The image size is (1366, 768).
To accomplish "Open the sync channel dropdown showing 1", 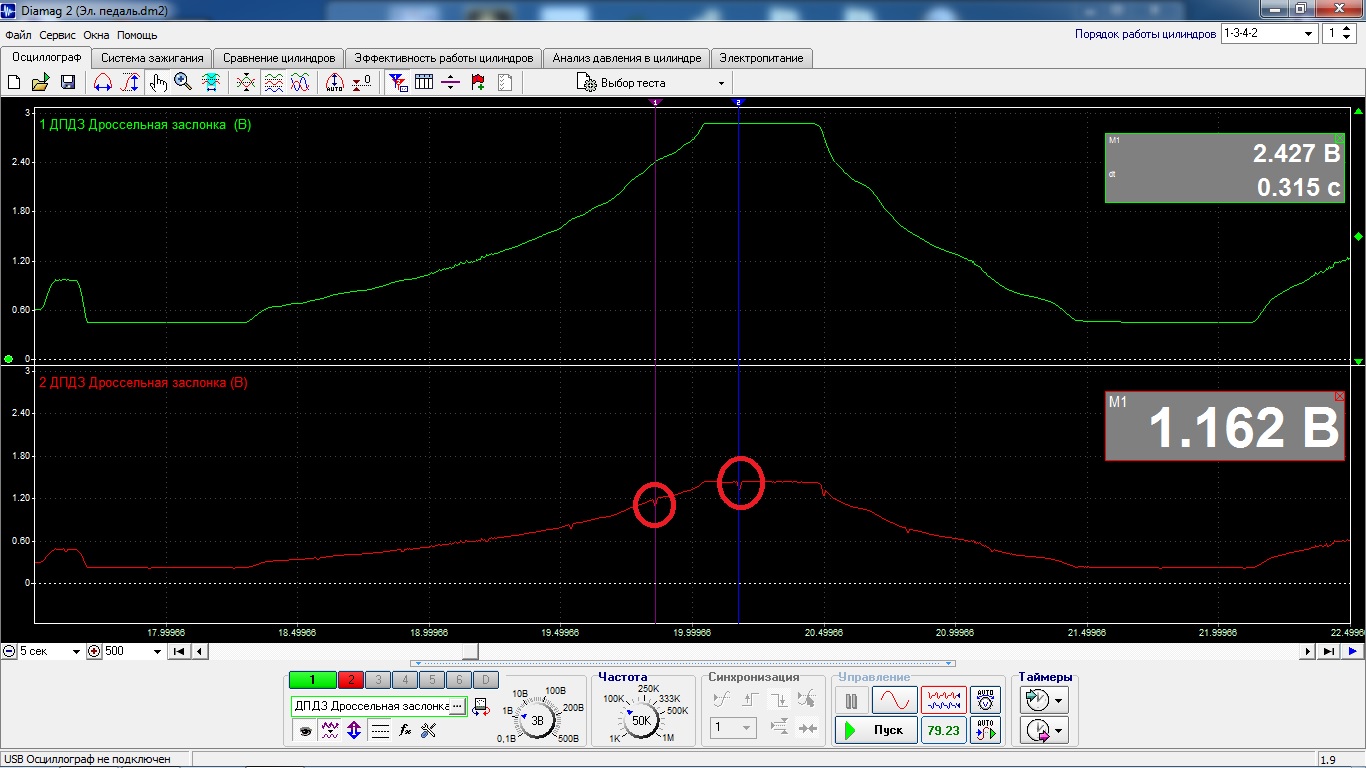I will click(733, 728).
